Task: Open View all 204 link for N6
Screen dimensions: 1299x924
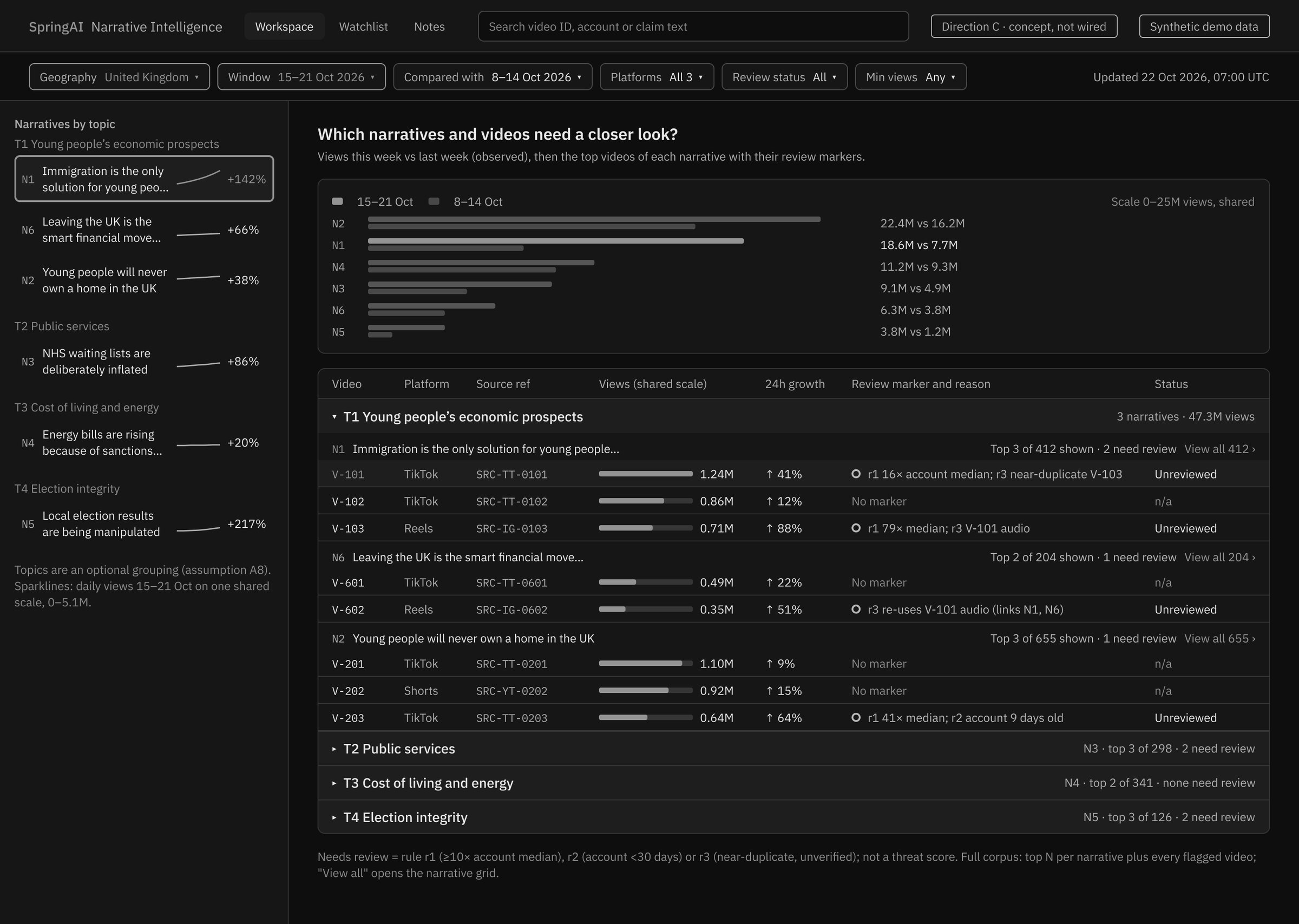Action: coord(1219,557)
